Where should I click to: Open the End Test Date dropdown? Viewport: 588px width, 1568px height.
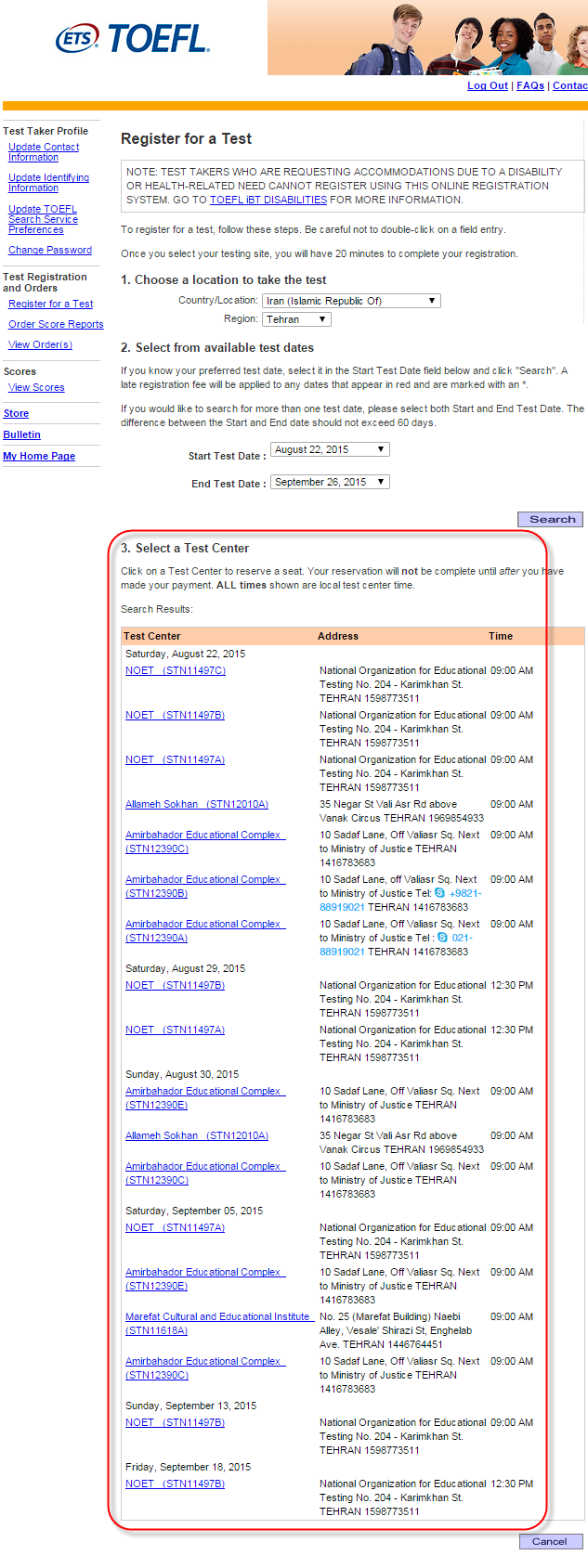point(330,483)
